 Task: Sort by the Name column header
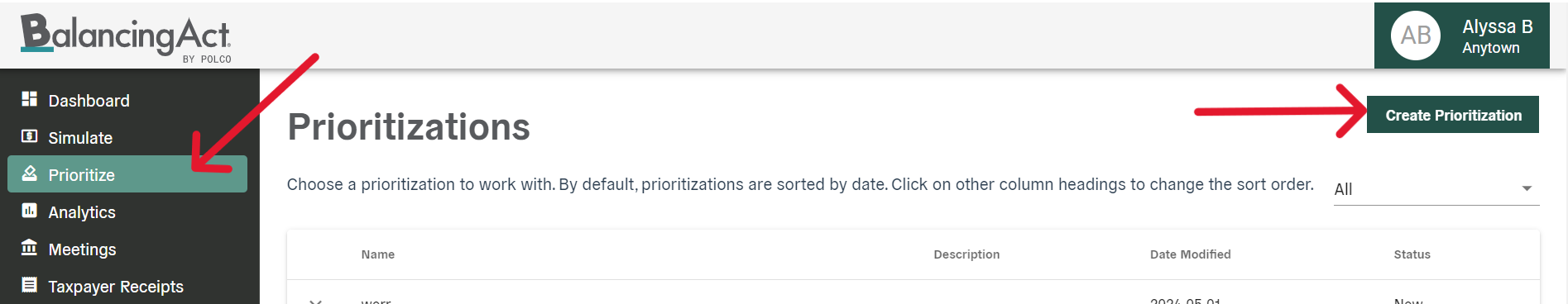pos(377,254)
